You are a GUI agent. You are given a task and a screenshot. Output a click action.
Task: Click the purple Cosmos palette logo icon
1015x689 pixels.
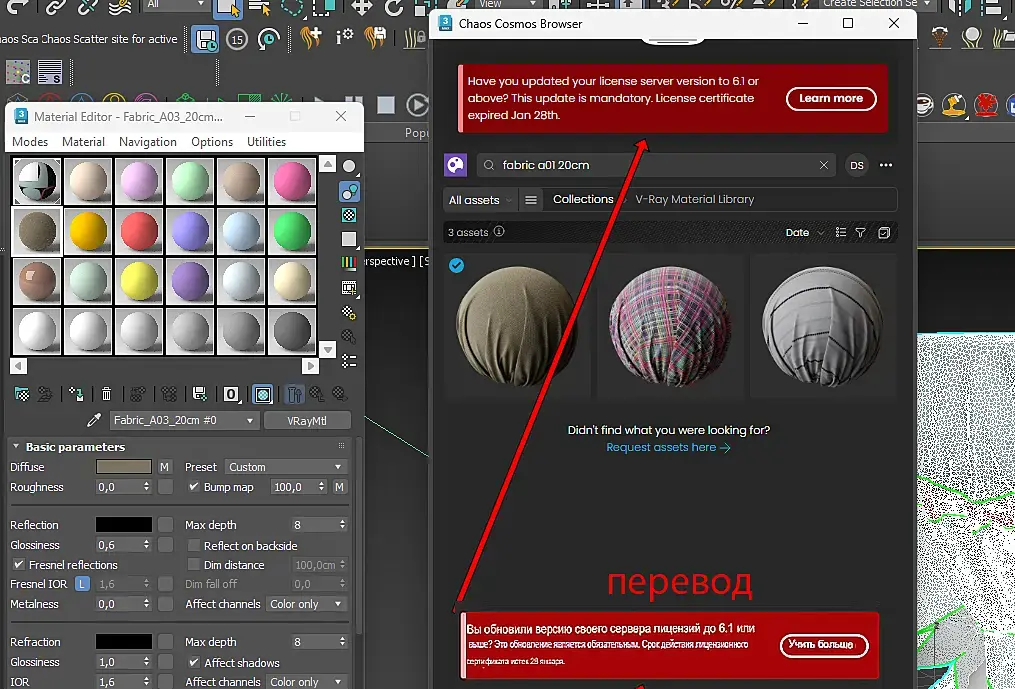(456, 165)
